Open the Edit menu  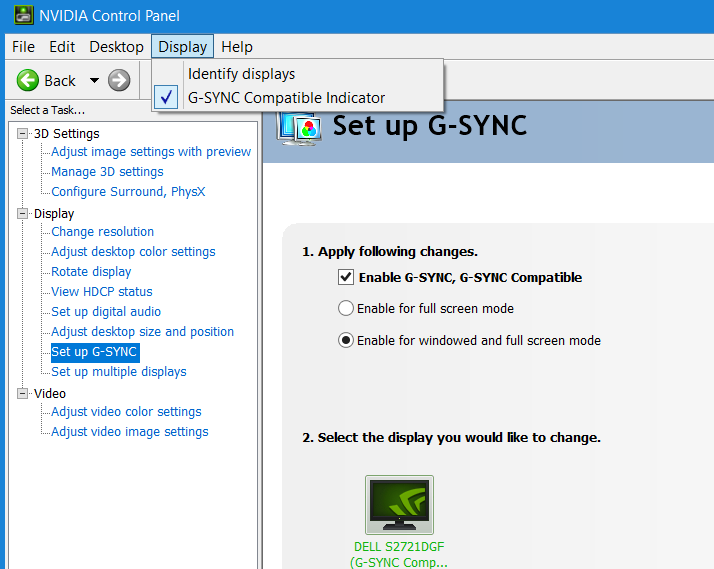click(x=62, y=46)
